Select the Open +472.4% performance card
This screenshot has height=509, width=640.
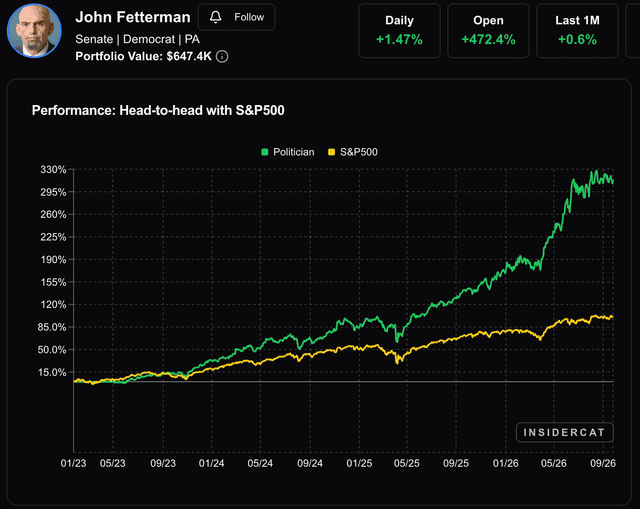[488, 31]
